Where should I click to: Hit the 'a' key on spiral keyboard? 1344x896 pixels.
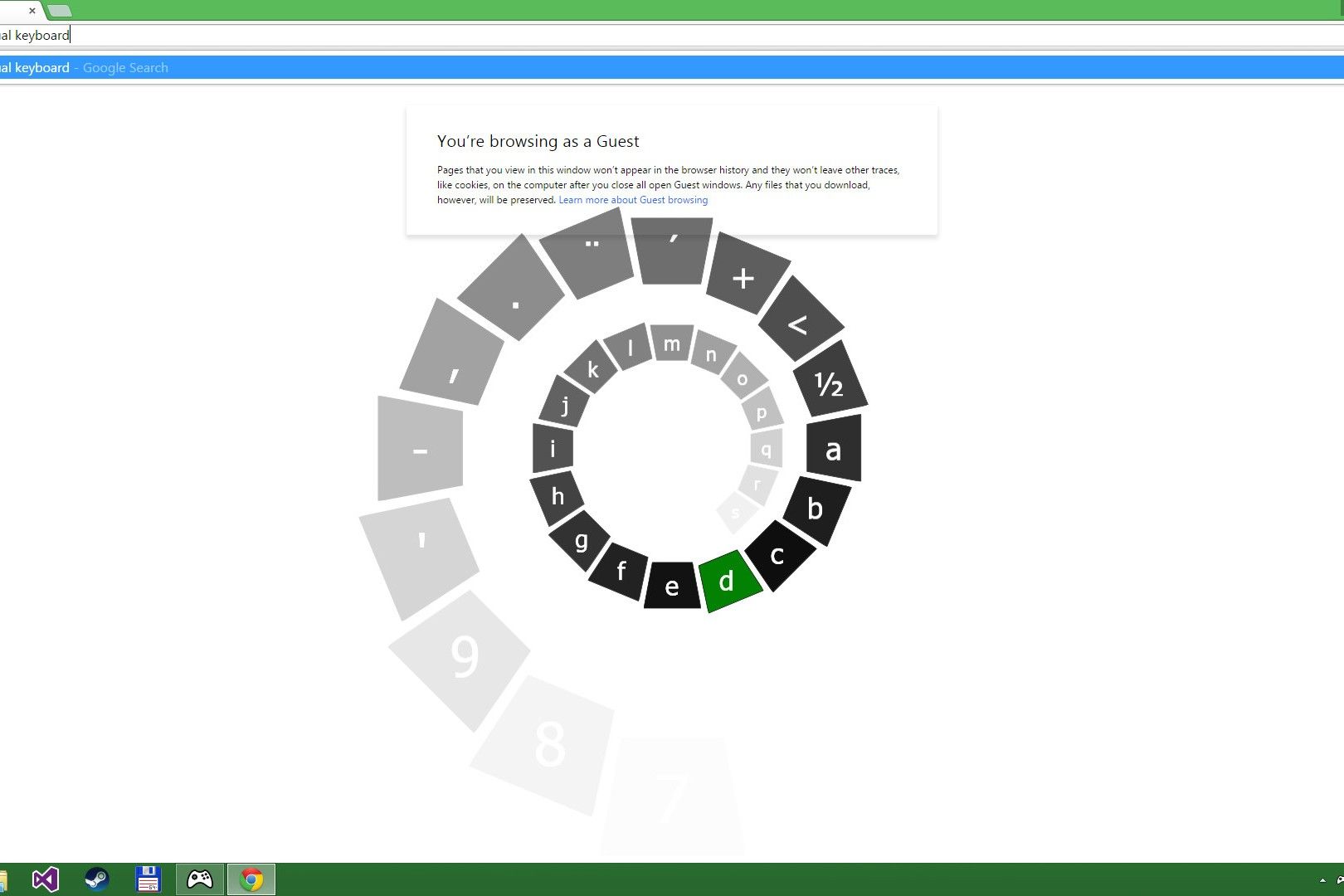834,449
